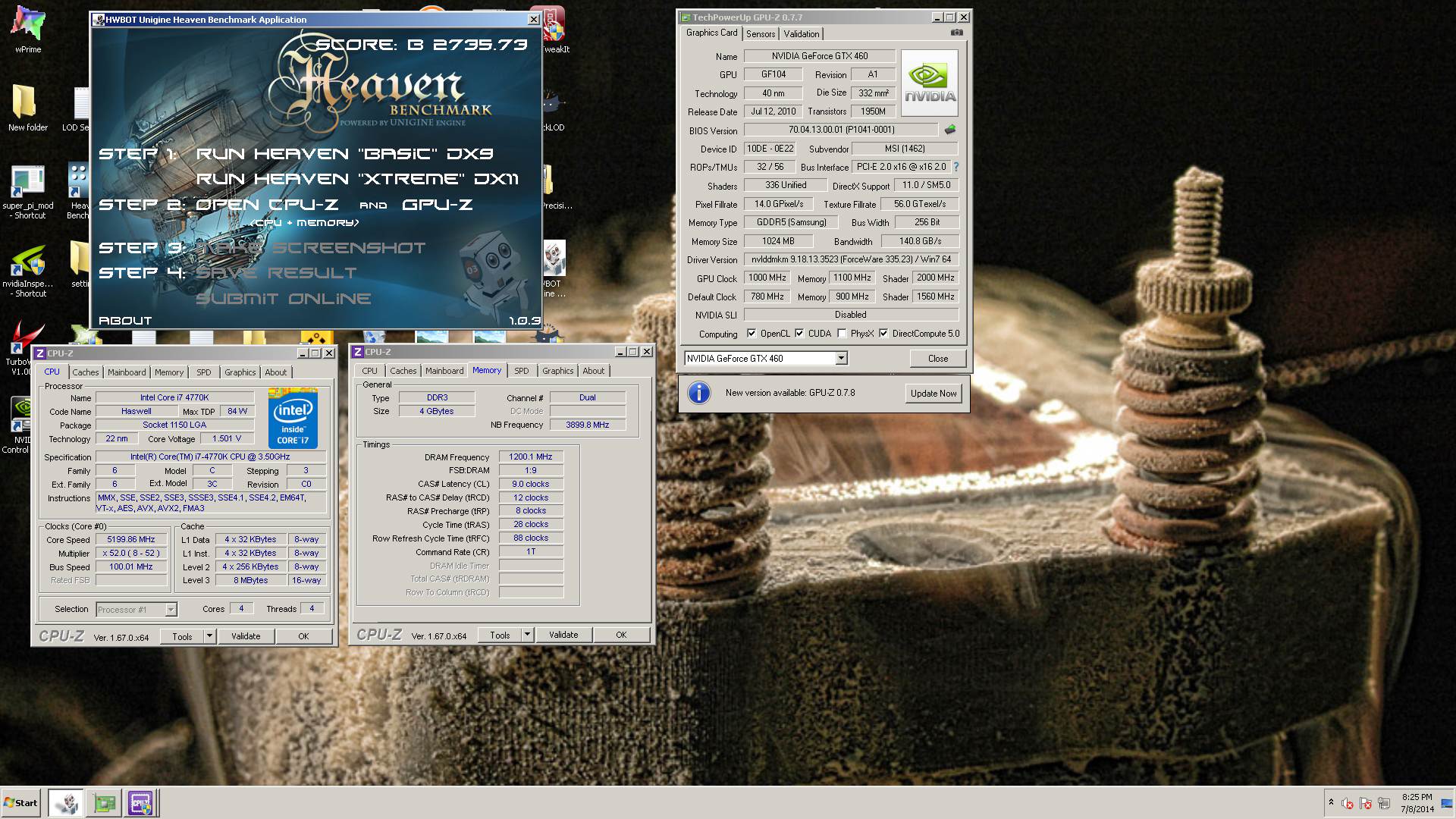Click the Heaven Benchmark window title icon

[99, 20]
